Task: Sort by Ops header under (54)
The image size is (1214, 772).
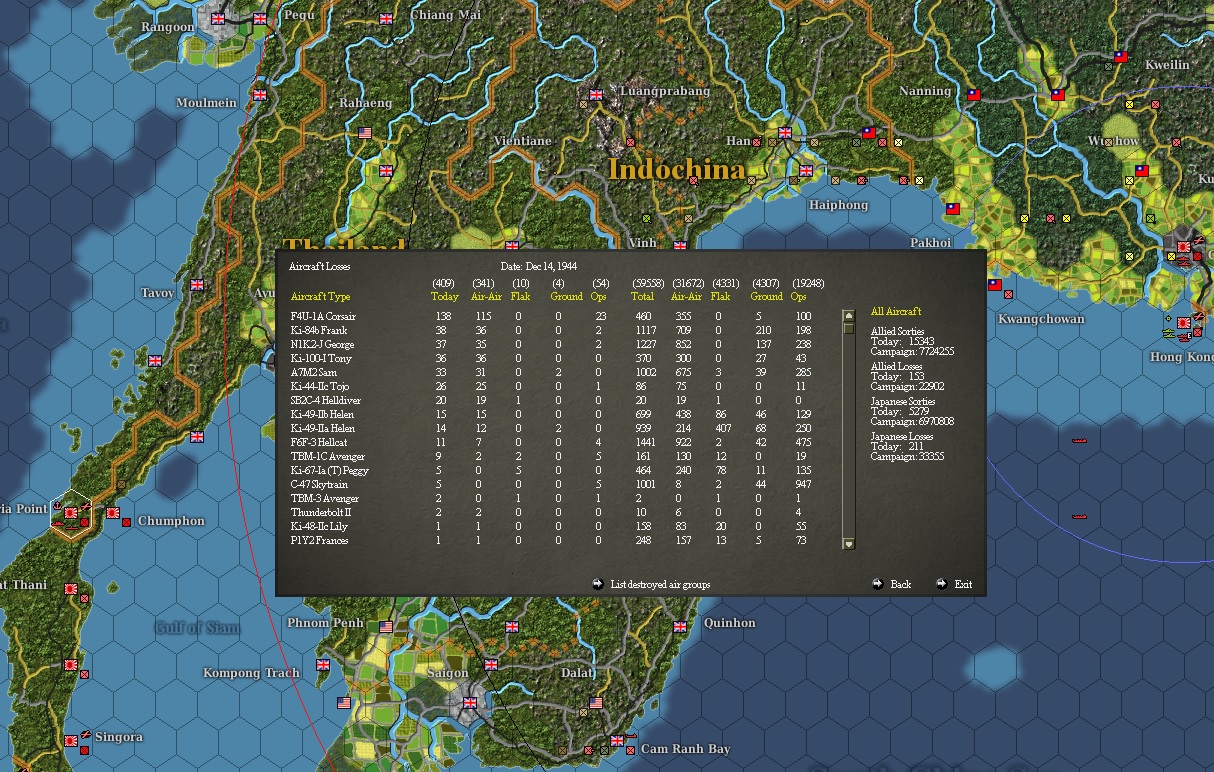Action: pos(600,296)
